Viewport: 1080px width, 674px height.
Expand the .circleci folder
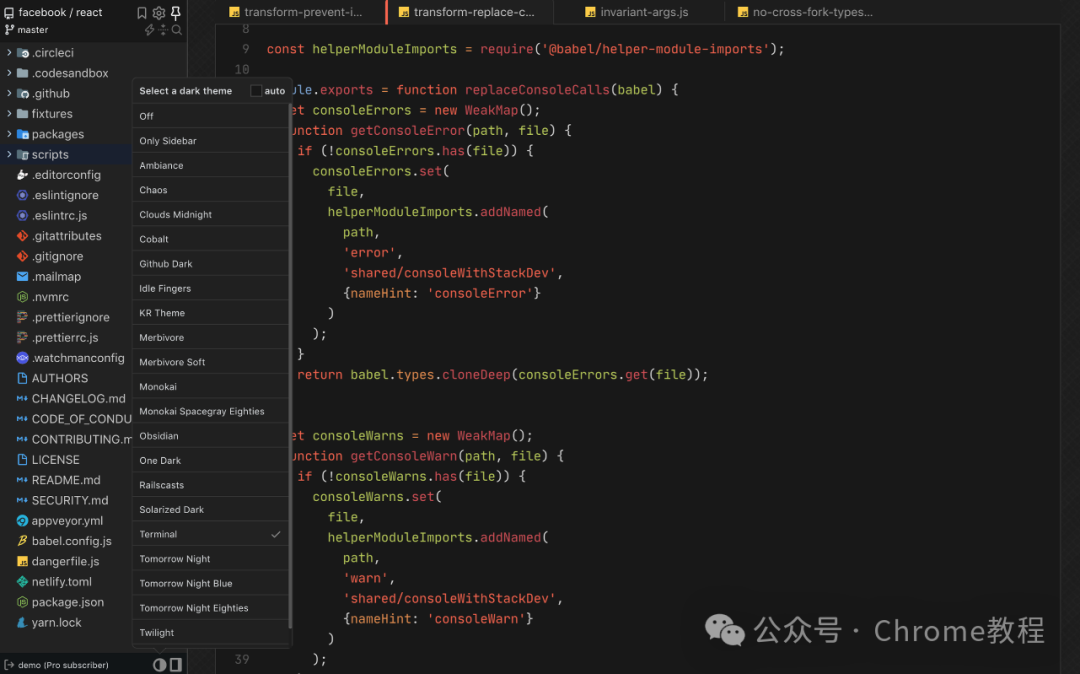point(9,52)
